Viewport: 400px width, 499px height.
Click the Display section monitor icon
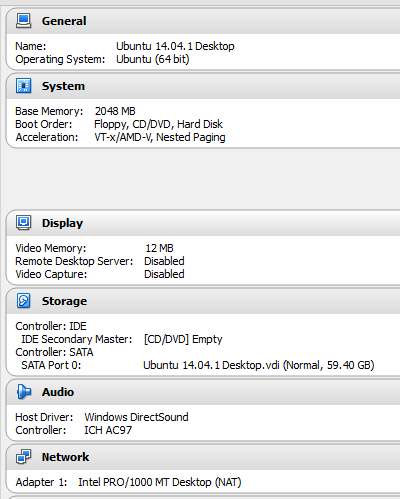click(24, 223)
